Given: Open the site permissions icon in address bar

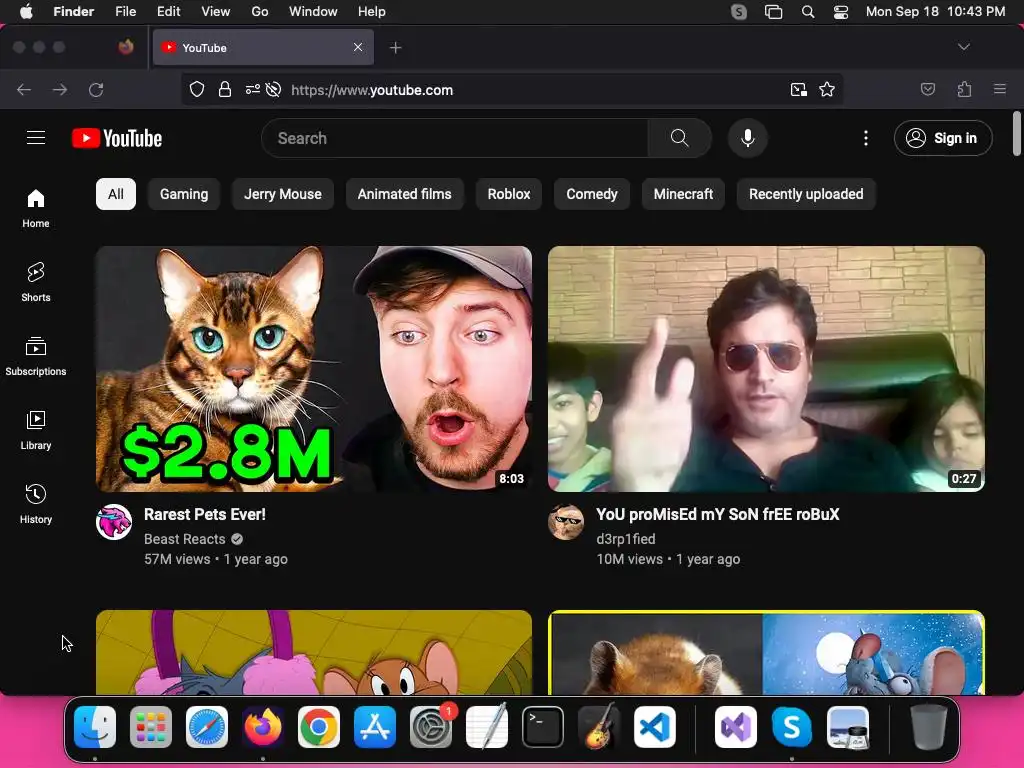Looking at the screenshot, I should click(253, 89).
